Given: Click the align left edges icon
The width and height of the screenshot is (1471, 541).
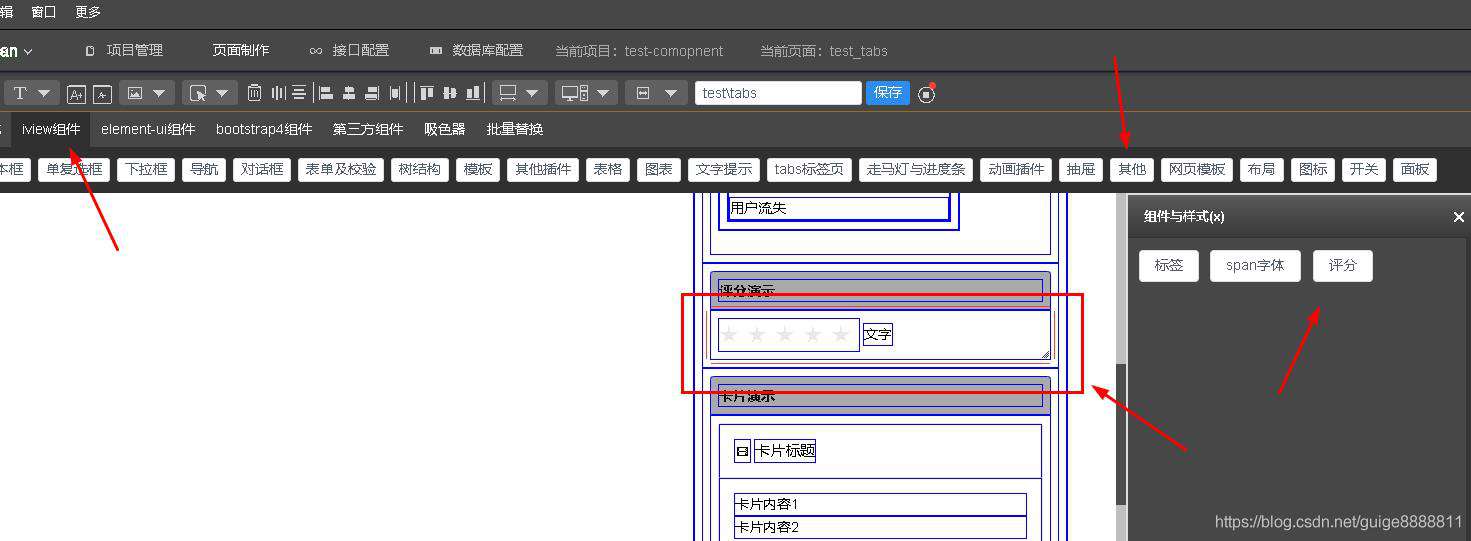Looking at the screenshot, I should [x=325, y=93].
